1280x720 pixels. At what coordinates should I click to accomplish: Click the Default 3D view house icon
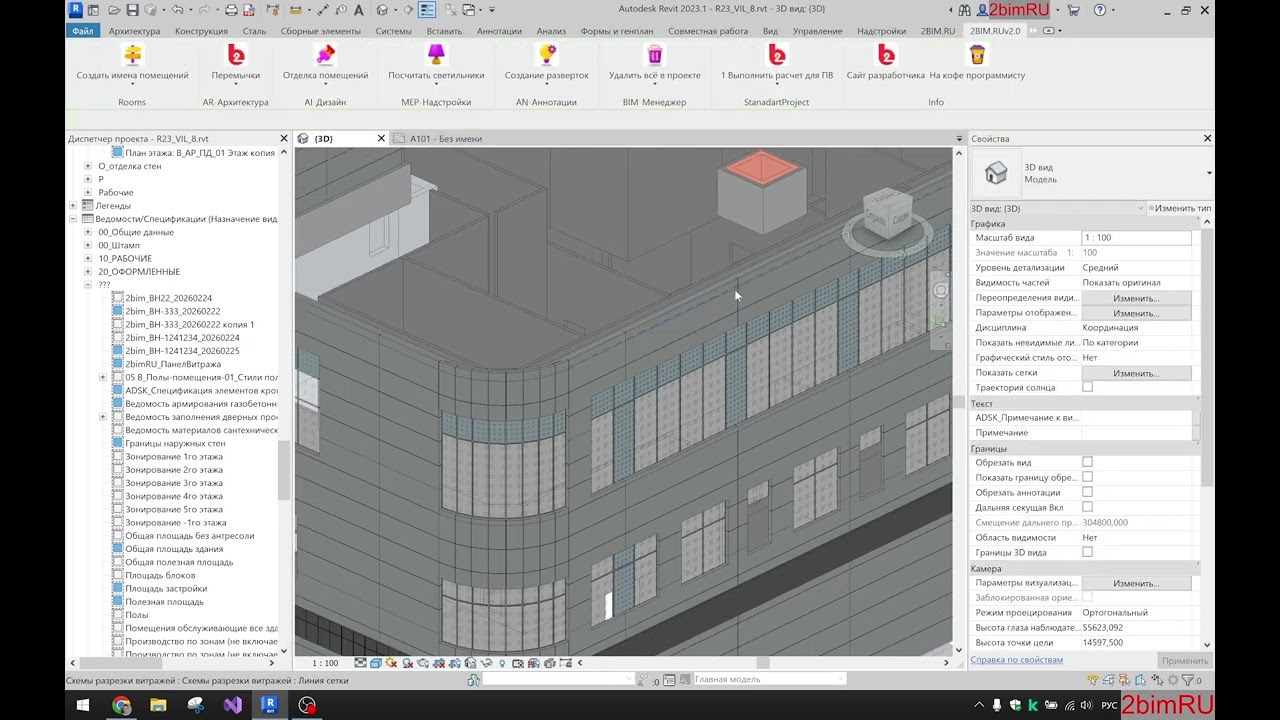[382, 10]
